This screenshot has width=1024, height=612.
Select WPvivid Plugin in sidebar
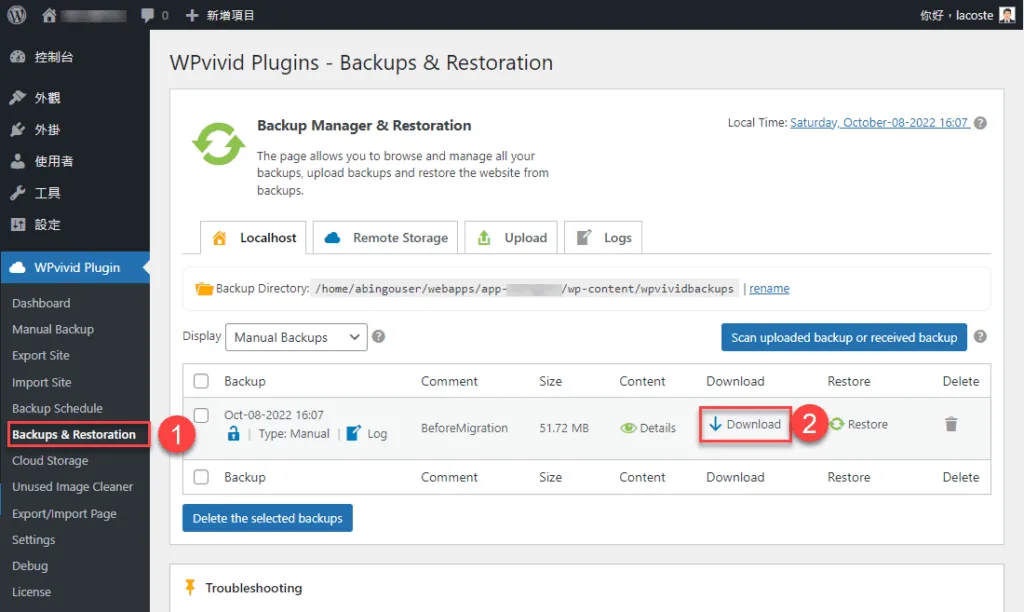click(x=75, y=267)
